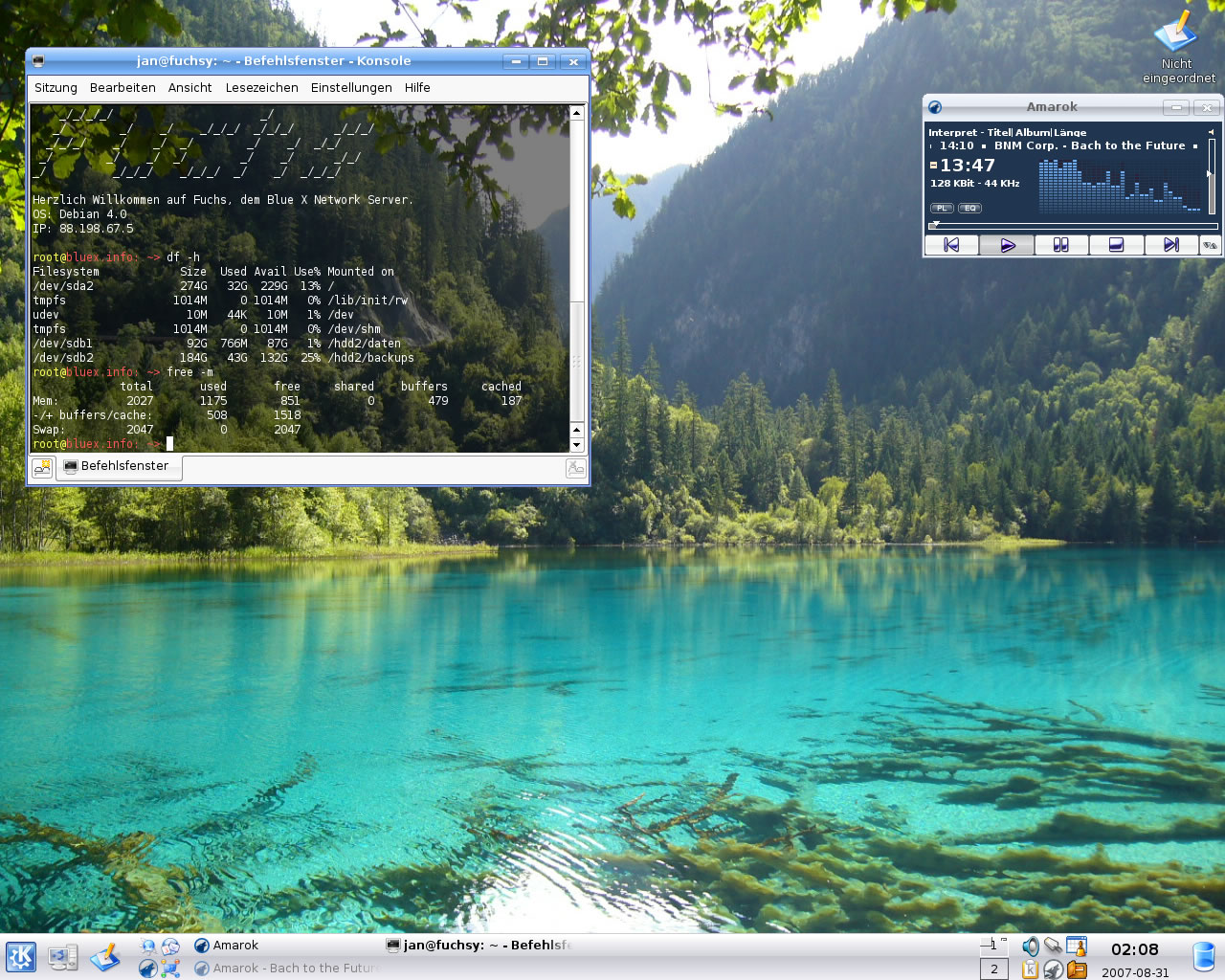The height and width of the screenshot is (980, 1225).
Task: Pause playback in Amarok
Action: click(1060, 245)
